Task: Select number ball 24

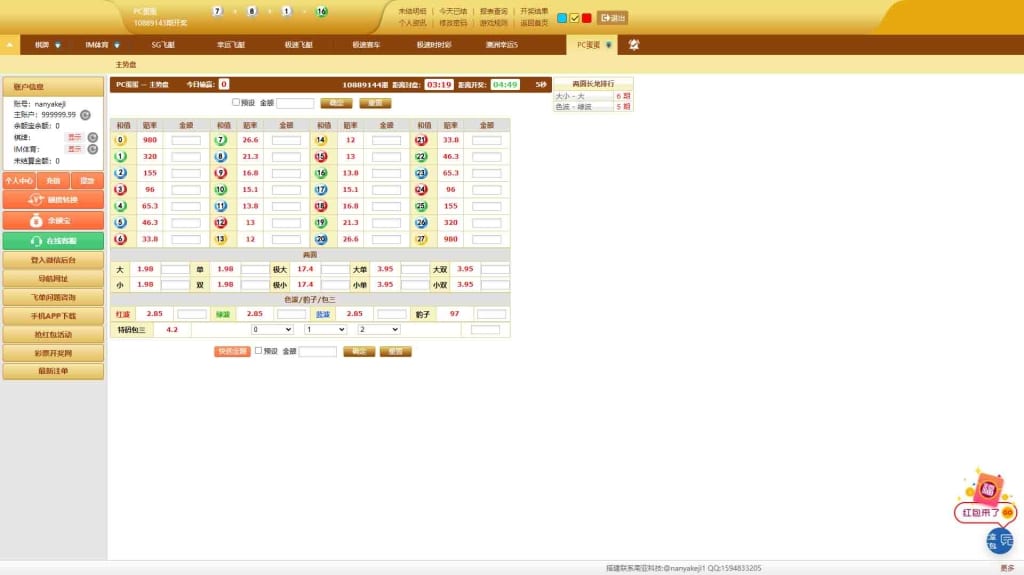Action: [x=421, y=189]
